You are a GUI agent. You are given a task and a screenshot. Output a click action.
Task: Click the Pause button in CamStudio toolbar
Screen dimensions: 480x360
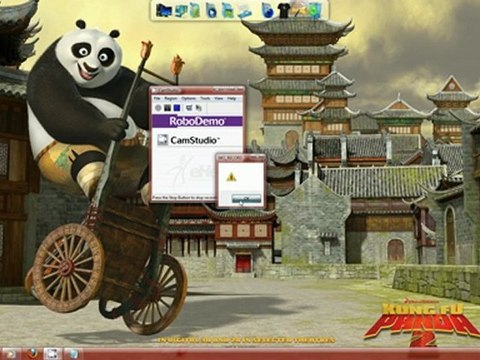168,108
